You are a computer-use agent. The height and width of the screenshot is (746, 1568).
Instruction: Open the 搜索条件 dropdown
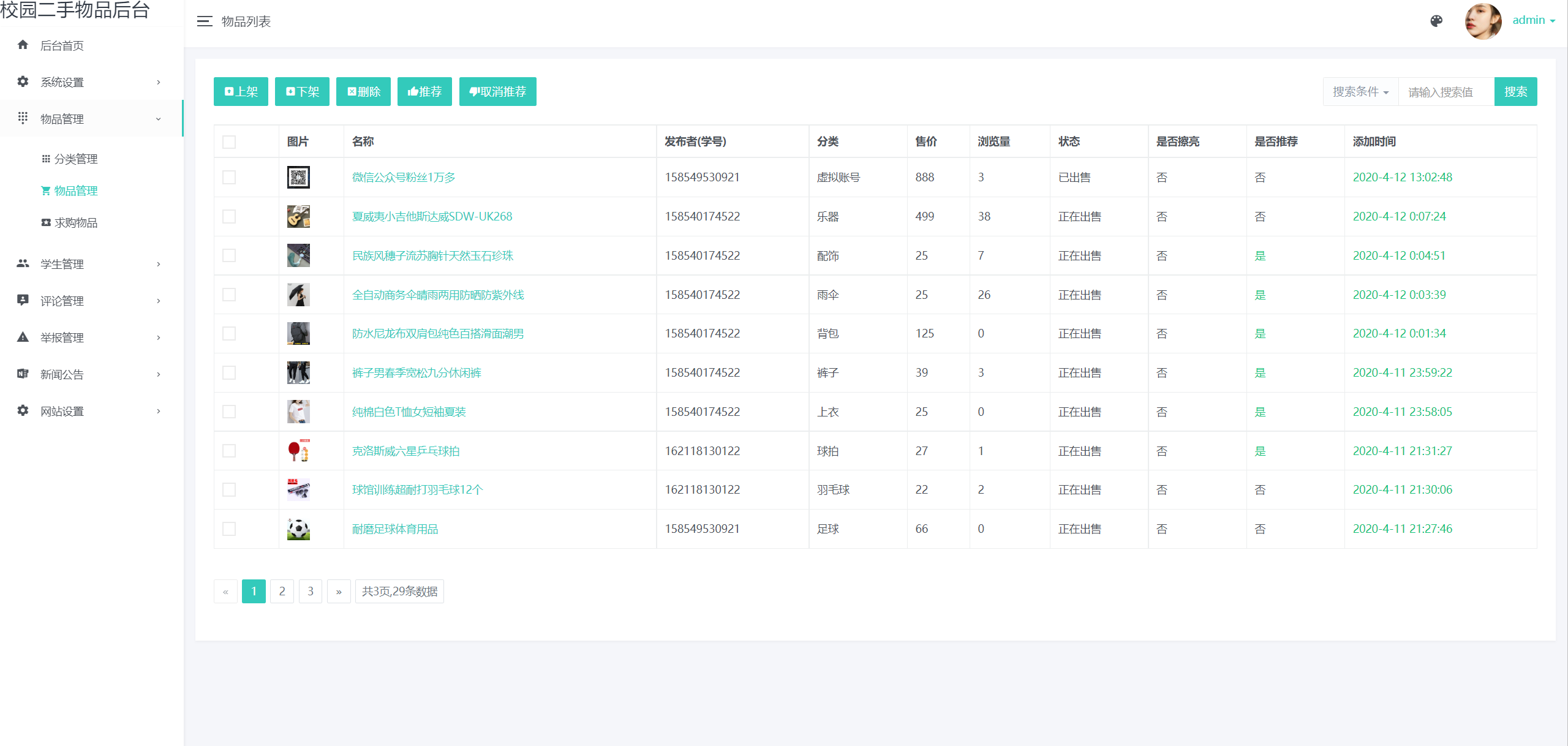click(x=1360, y=92)
